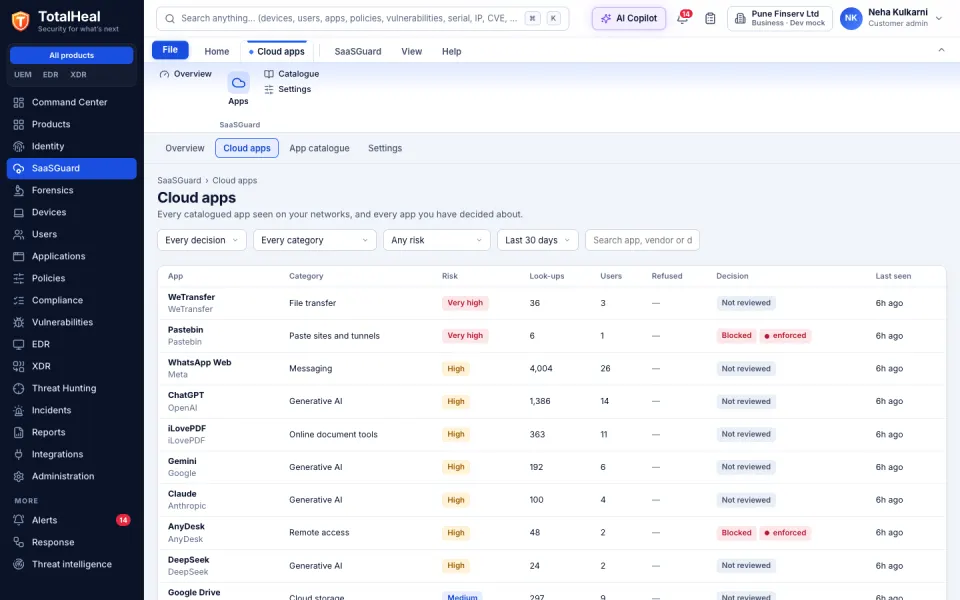Select the XDR product filter at top

pyautogui.click(x=78, y=75)
